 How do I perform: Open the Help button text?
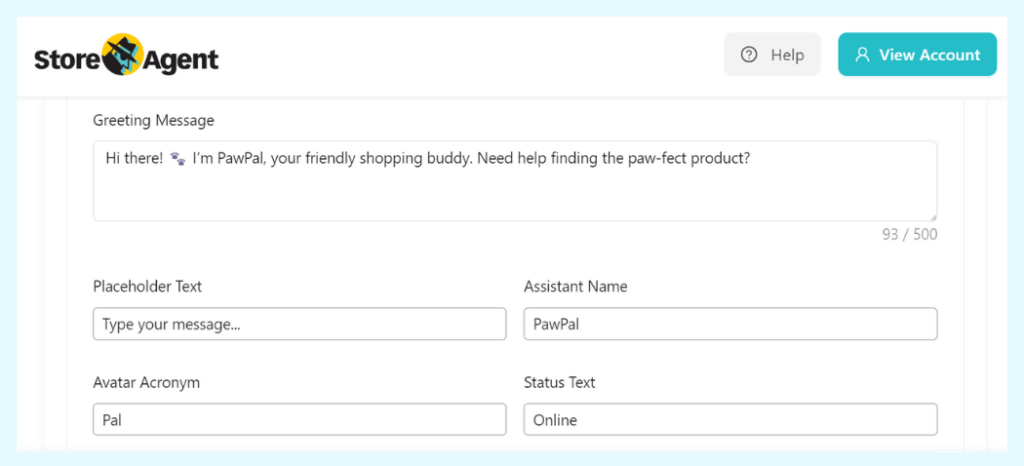pos(787,55)
